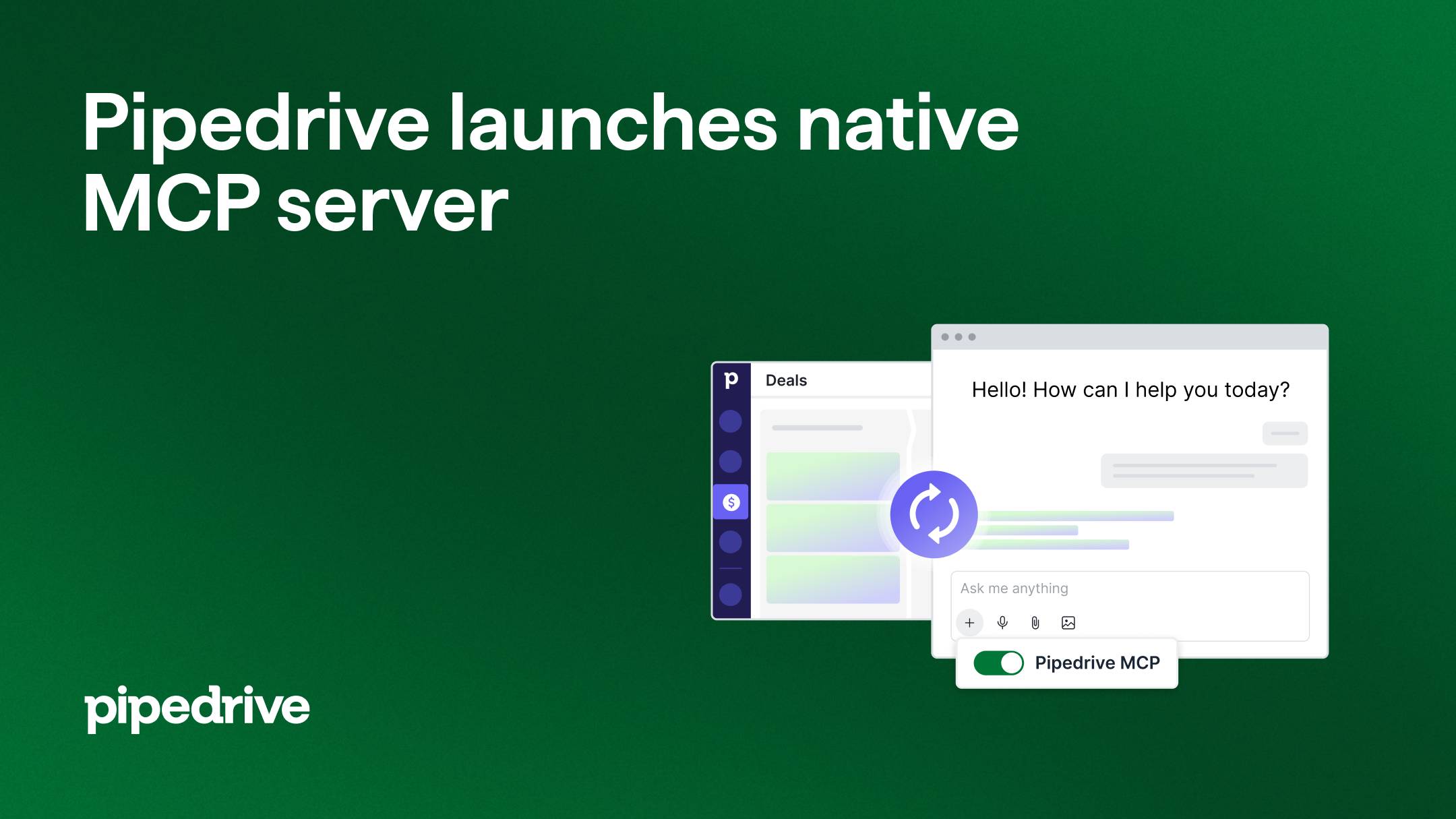Click the Pipedrive MCP label
1456x819 pixels.
1097,663
